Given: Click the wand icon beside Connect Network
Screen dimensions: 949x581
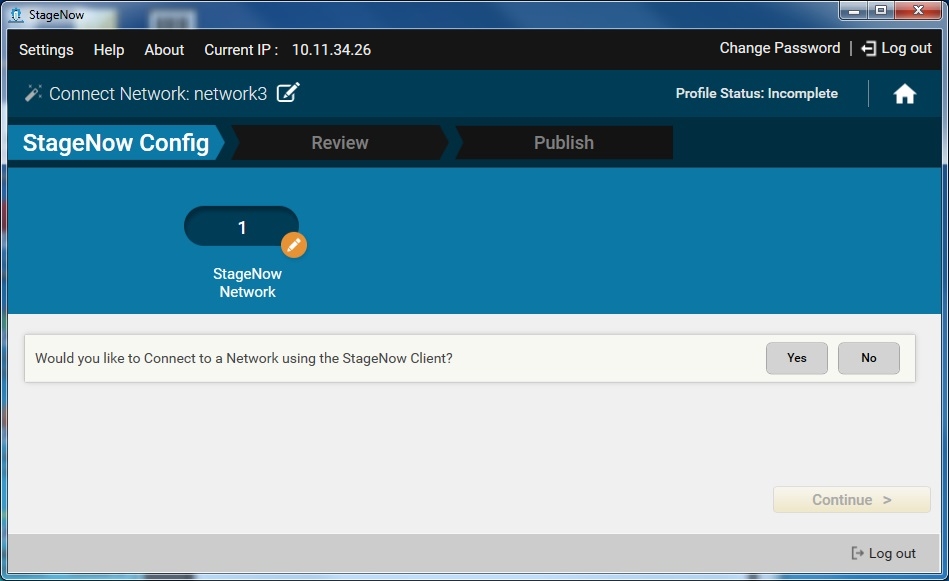Looking at the screenshot, I should tap(33, 93).
